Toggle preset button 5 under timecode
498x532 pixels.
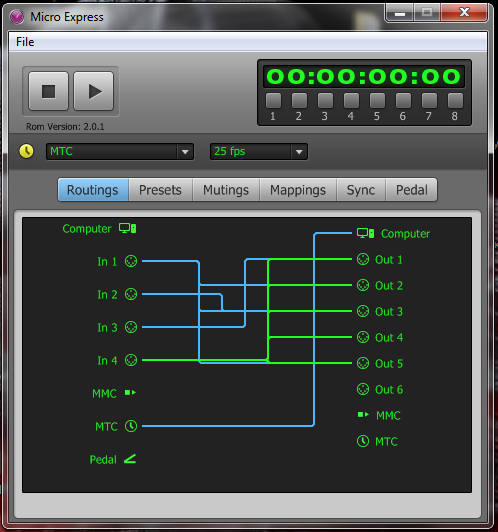(378, 100)
